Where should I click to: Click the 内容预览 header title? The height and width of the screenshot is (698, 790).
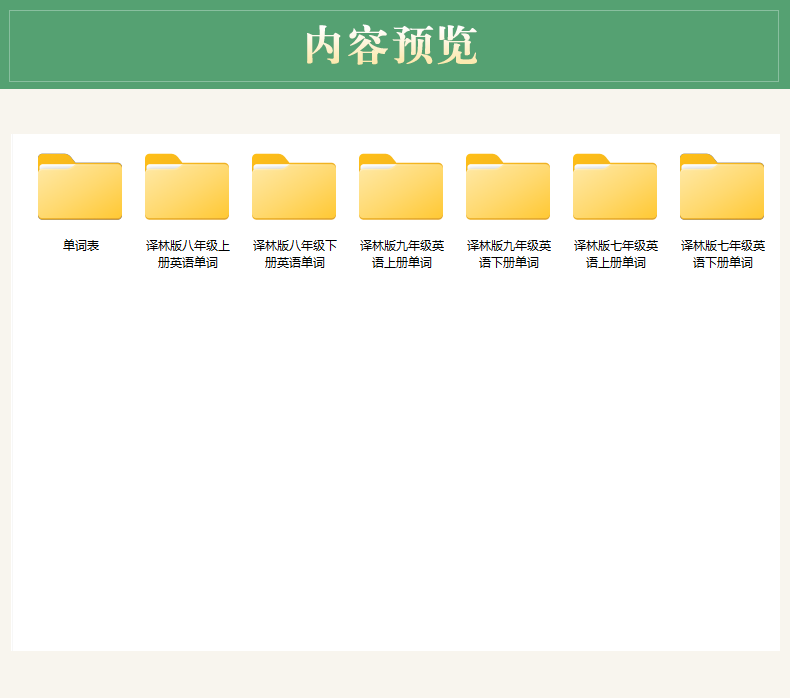point(391,45)
